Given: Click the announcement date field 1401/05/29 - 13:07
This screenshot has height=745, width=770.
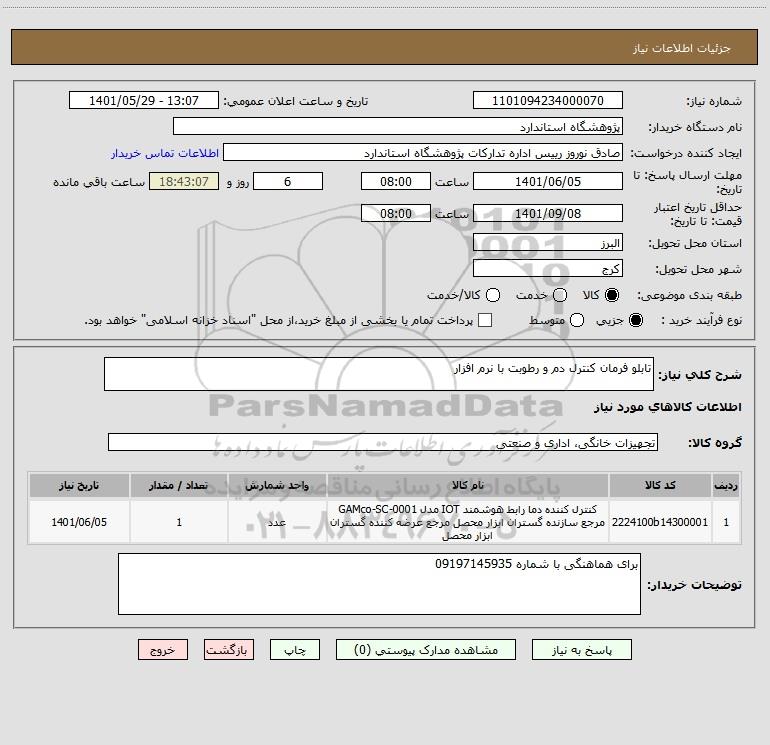Looking at the screenshot, I should click(x=144, y=101).
